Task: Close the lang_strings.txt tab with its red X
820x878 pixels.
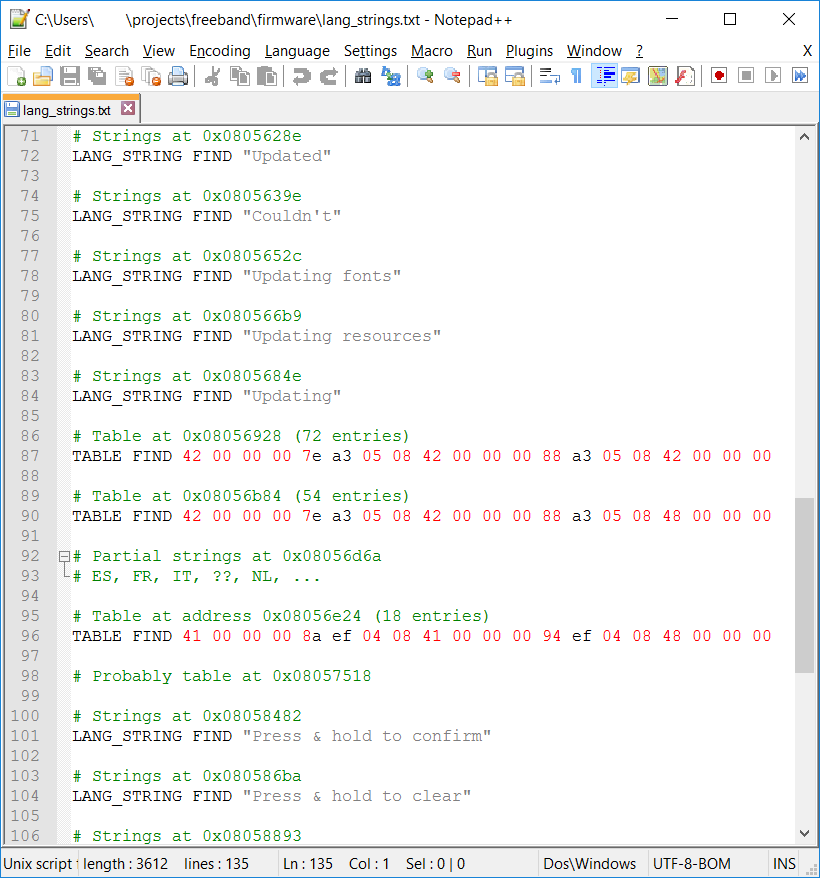Action: (128, 108)
